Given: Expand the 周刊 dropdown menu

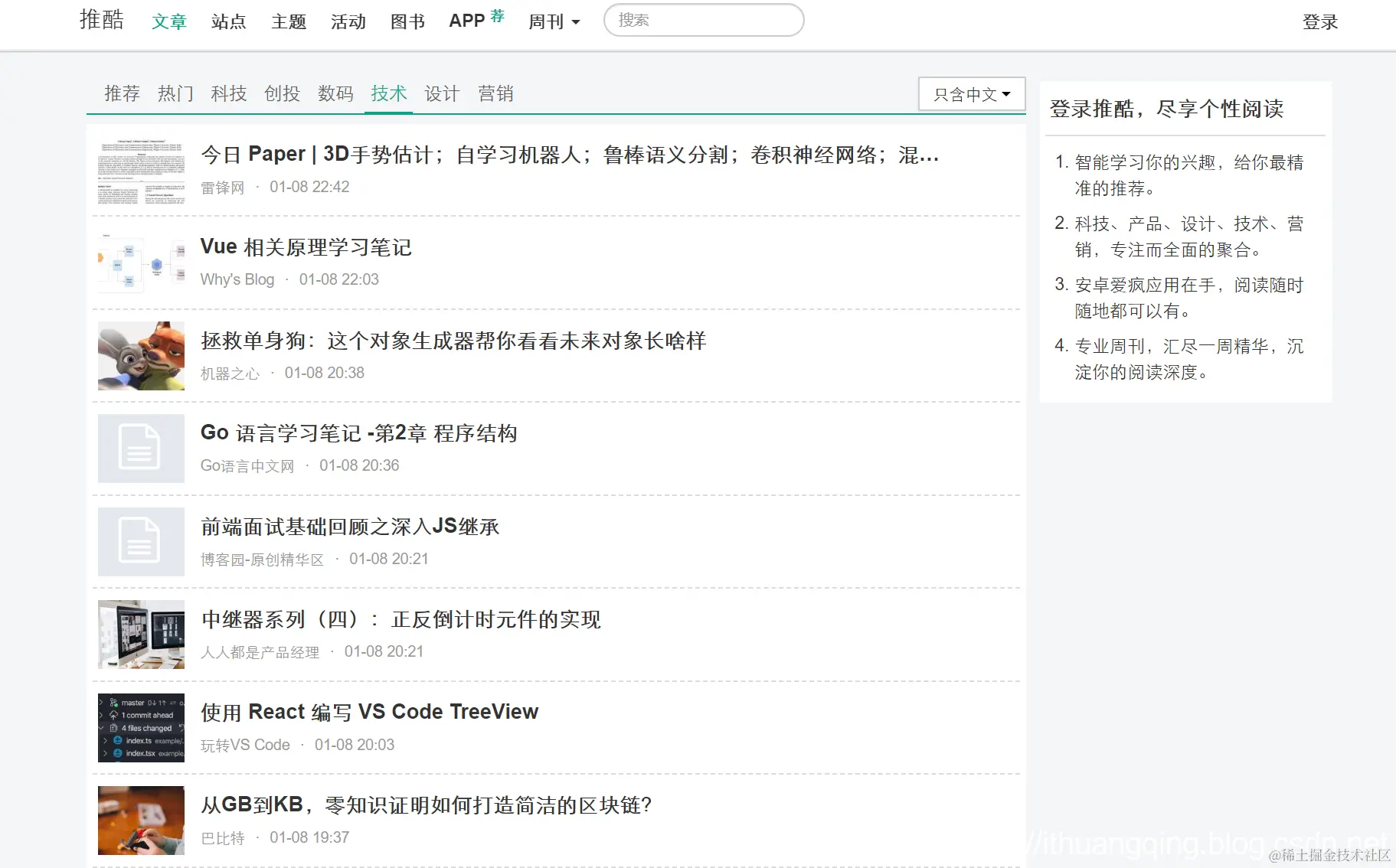Looking at the screenshot, I should click(554, 21).
